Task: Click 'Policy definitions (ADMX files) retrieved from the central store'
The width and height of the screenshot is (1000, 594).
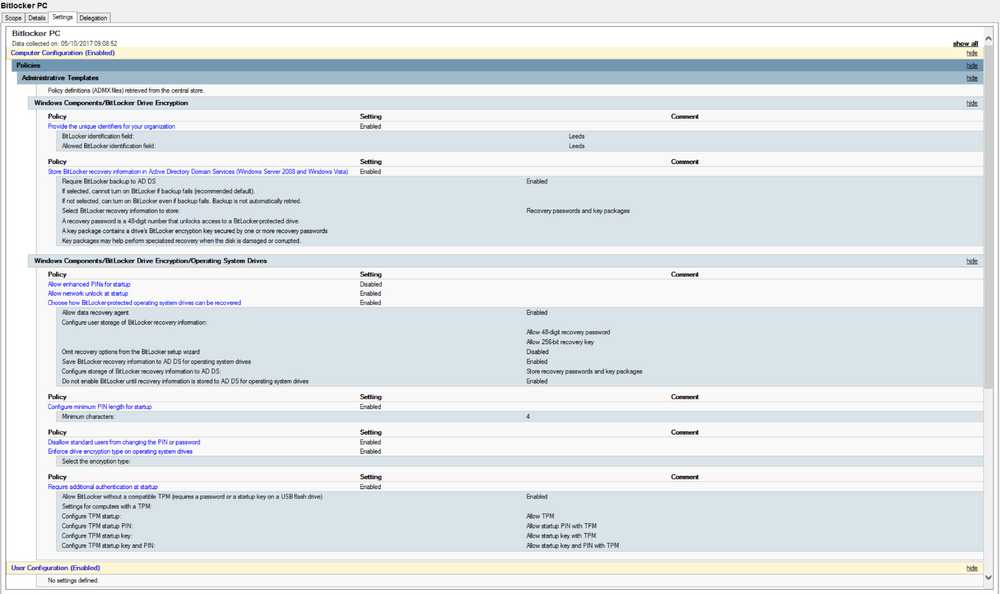Action: click(126, 91)
